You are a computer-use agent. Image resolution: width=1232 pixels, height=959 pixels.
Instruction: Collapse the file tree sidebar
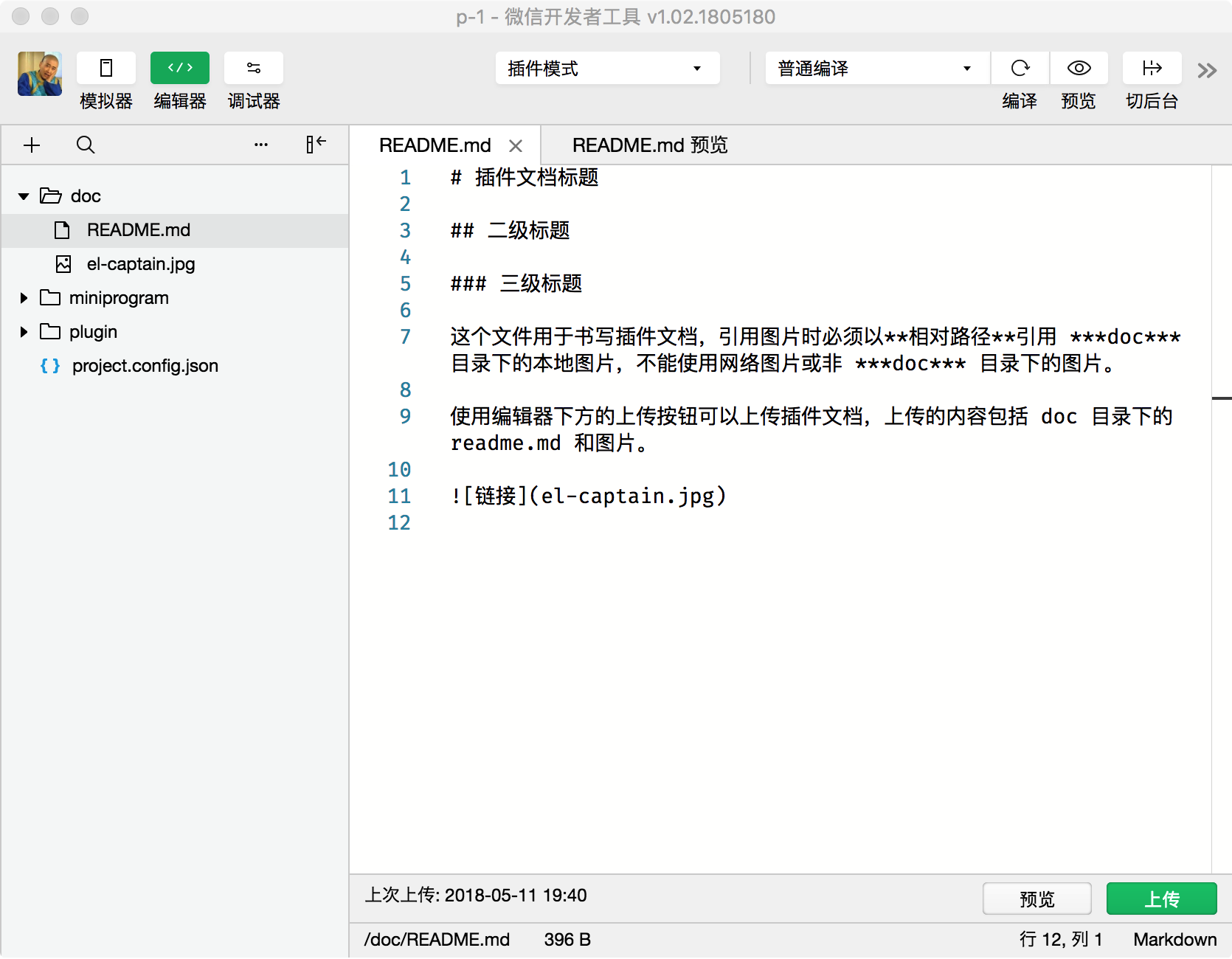point(316,145)
